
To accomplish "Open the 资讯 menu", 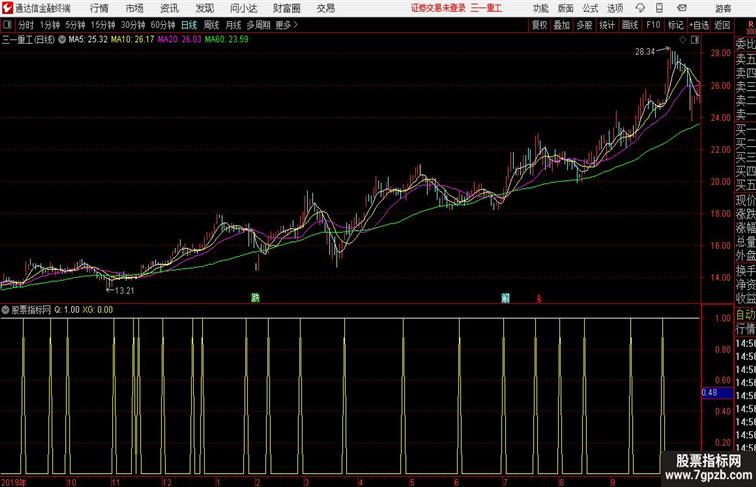I will 169,8.
